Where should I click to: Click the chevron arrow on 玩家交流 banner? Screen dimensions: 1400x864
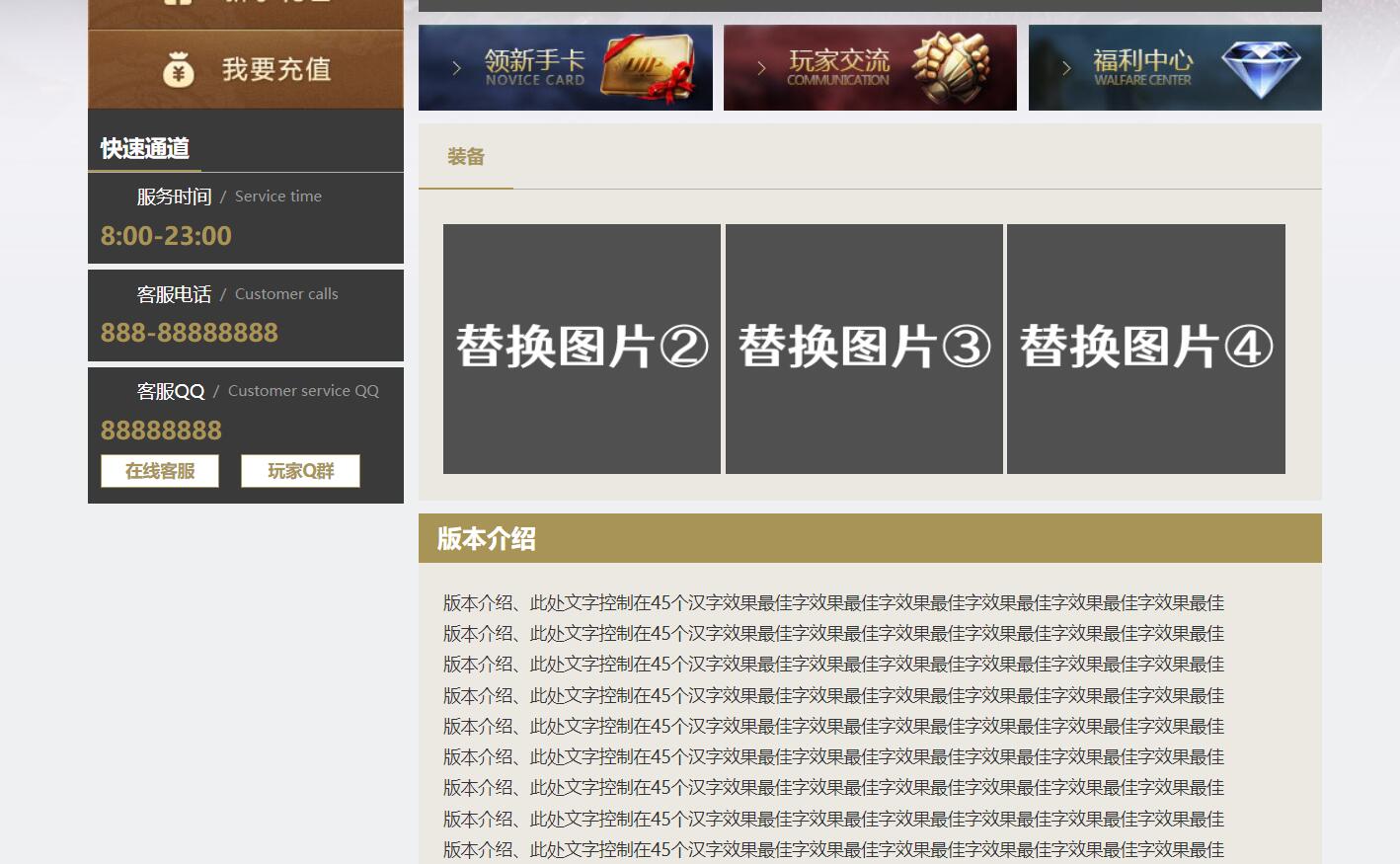(x=761, y=68)
